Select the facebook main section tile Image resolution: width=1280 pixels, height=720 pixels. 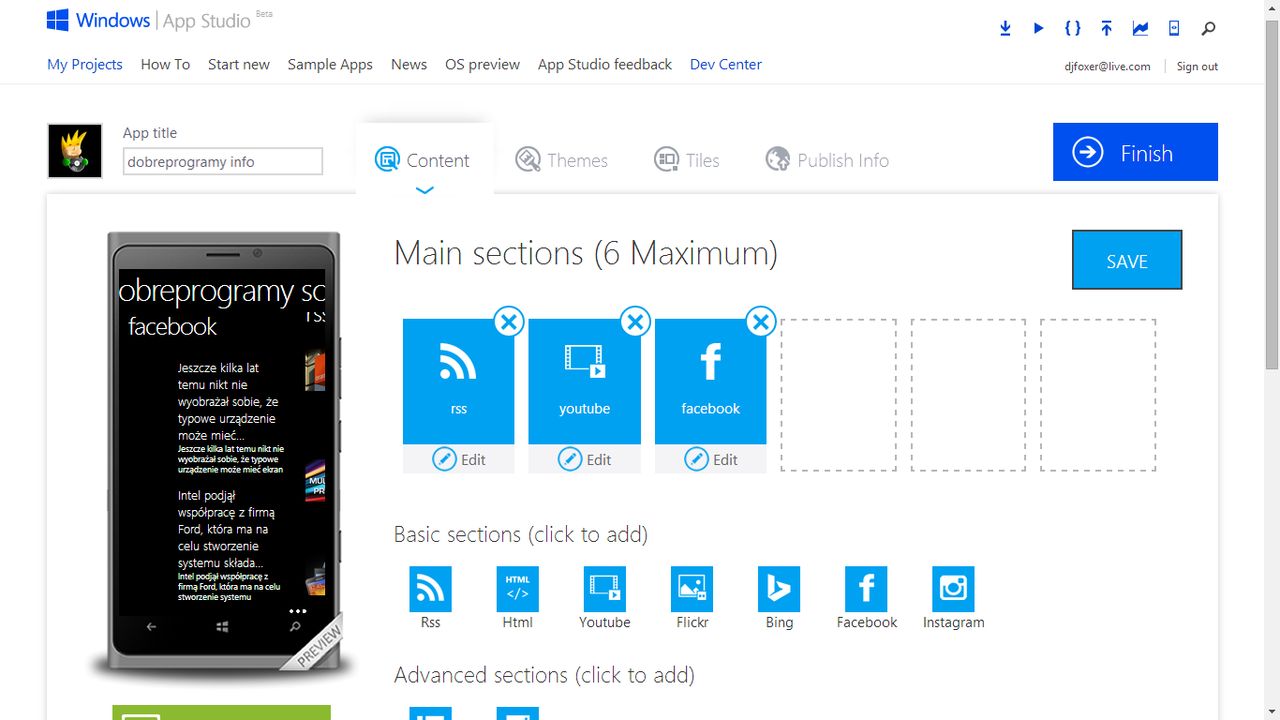point(710,381)
